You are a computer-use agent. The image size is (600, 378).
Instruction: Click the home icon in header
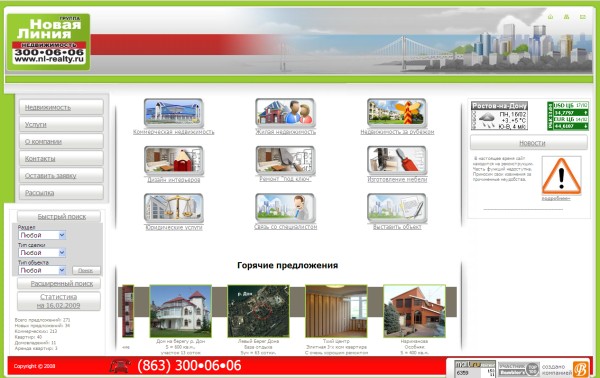550,17
